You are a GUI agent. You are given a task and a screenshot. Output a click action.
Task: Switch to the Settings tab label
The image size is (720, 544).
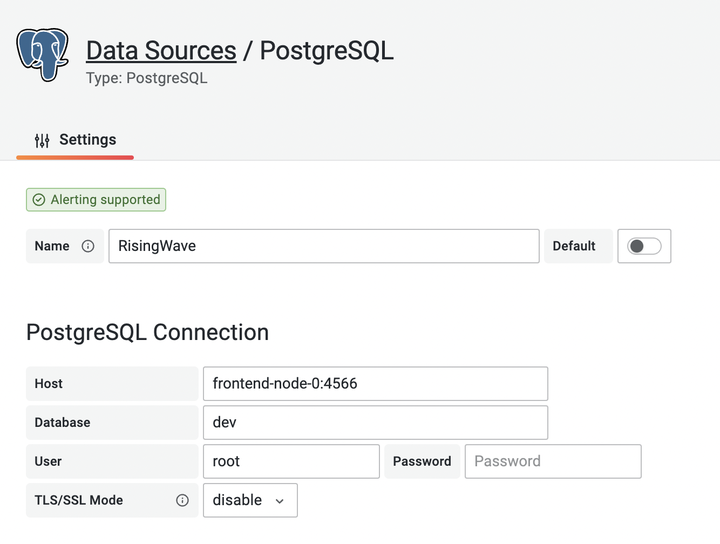[87, 140]
